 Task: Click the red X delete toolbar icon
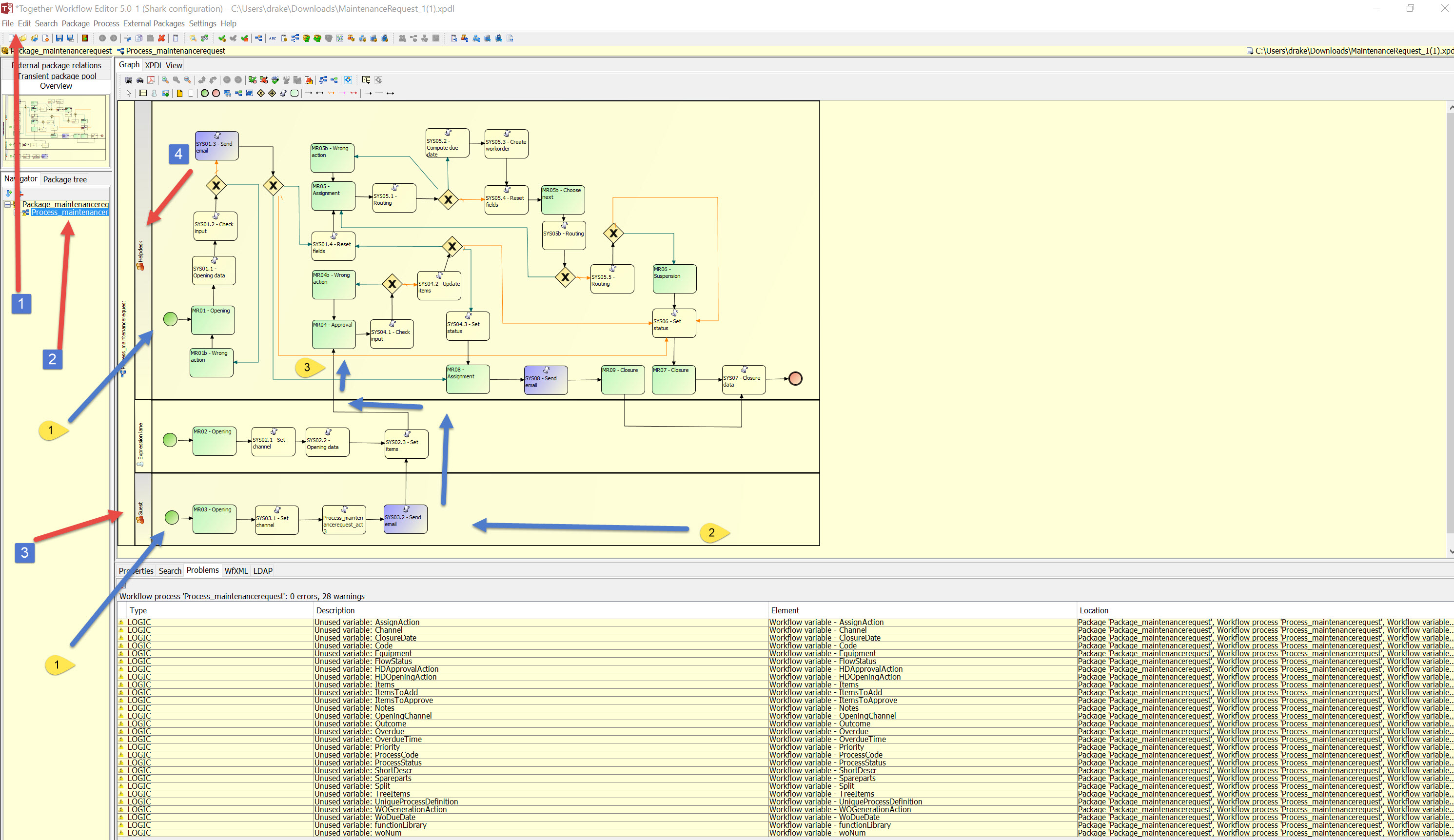161,38
